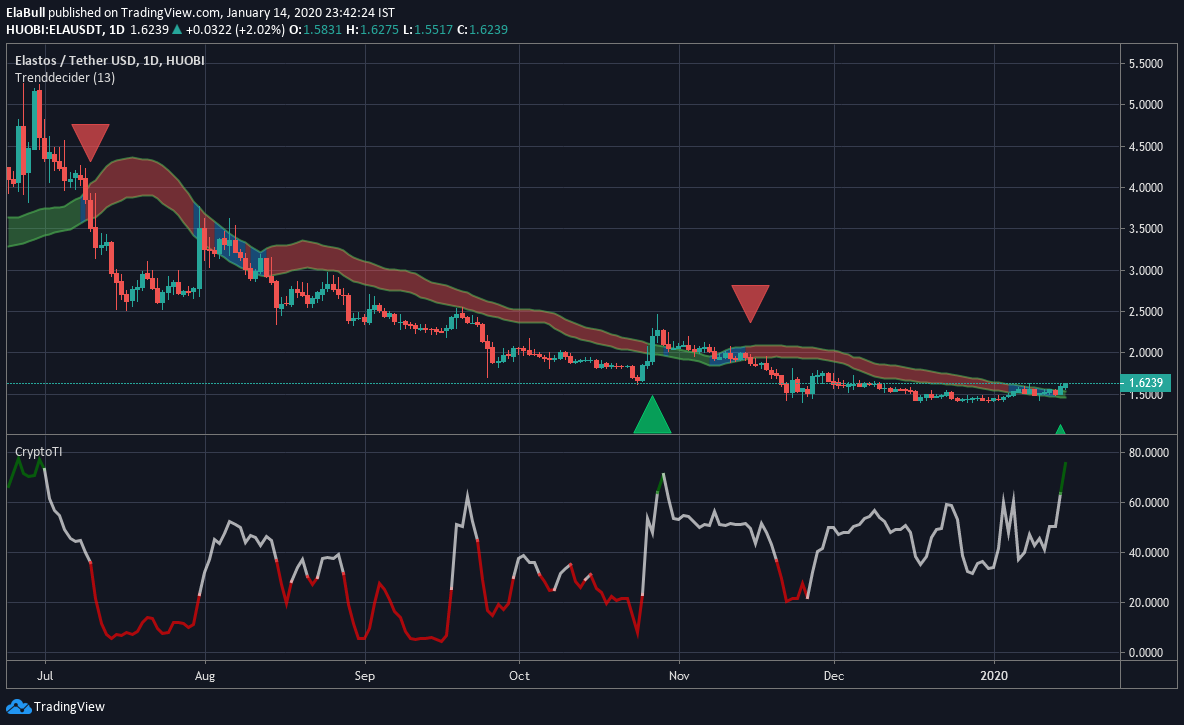This screenshot has height=725, width=1184.
Task: Click the close price value C:1.6239
Action: (x=482, y=29)
